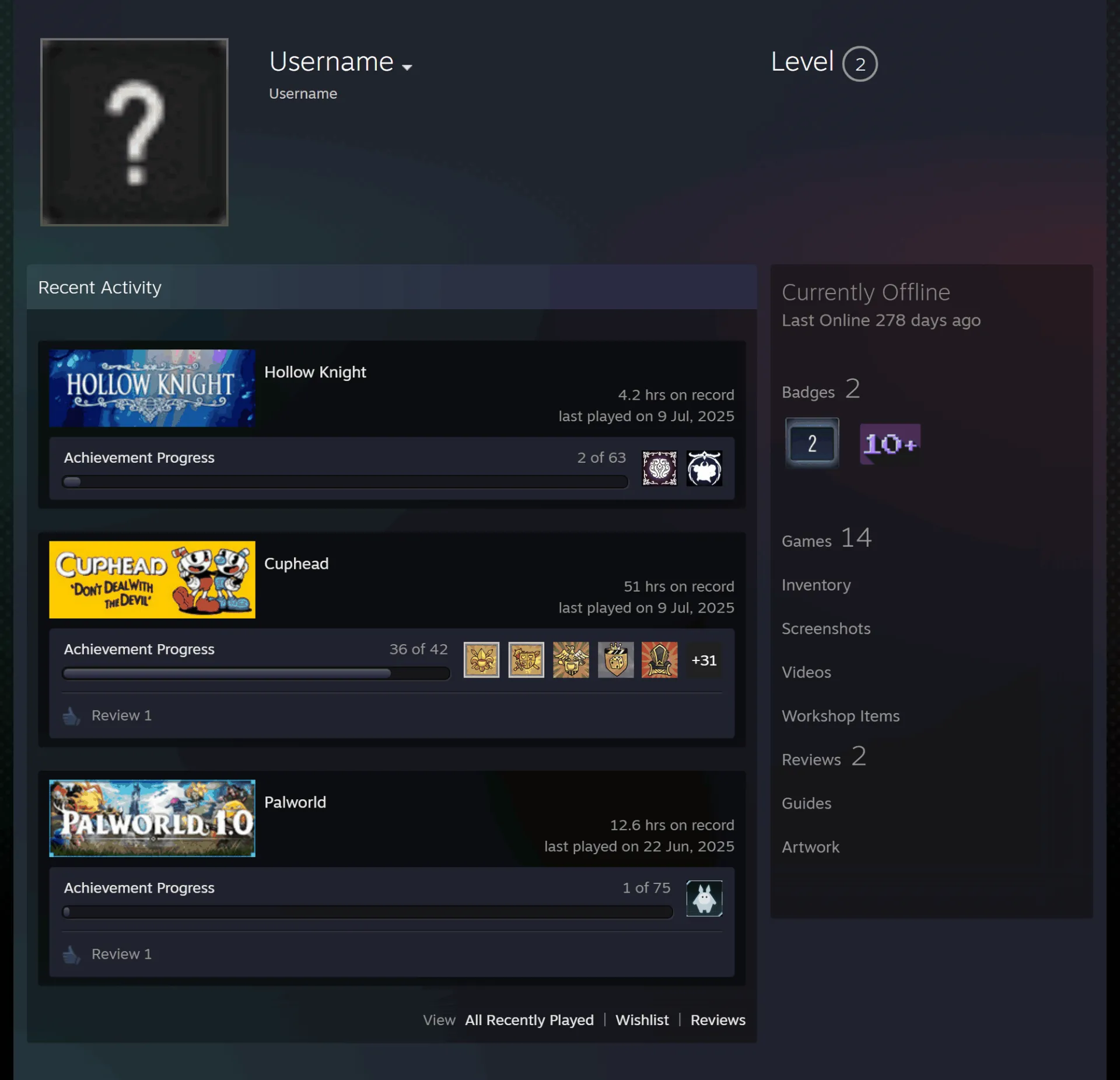This screenshot has width=1120, height=1080.
Task: Show the +31 more Cuphead achievements
Action: pyautogui.click(x=704, y=660)
